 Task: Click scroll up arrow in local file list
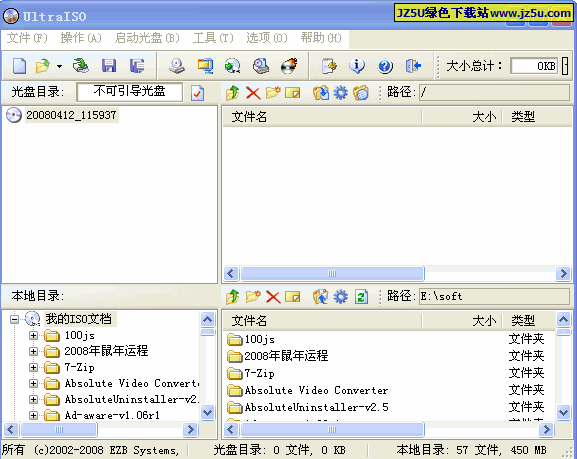click(563, 319)
